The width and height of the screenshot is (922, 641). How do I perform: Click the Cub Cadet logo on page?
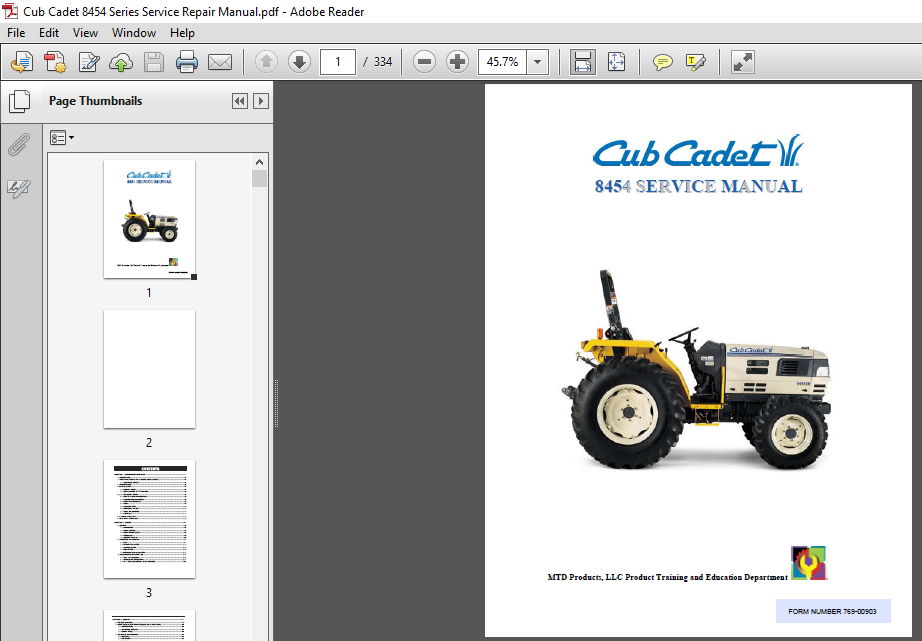(697, 152)
